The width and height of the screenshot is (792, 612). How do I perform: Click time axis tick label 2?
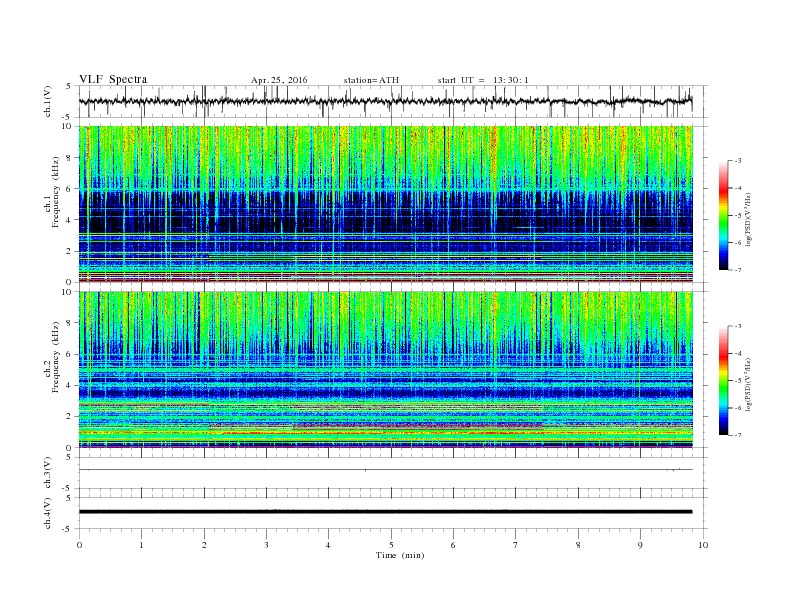(x=204, y=545)
